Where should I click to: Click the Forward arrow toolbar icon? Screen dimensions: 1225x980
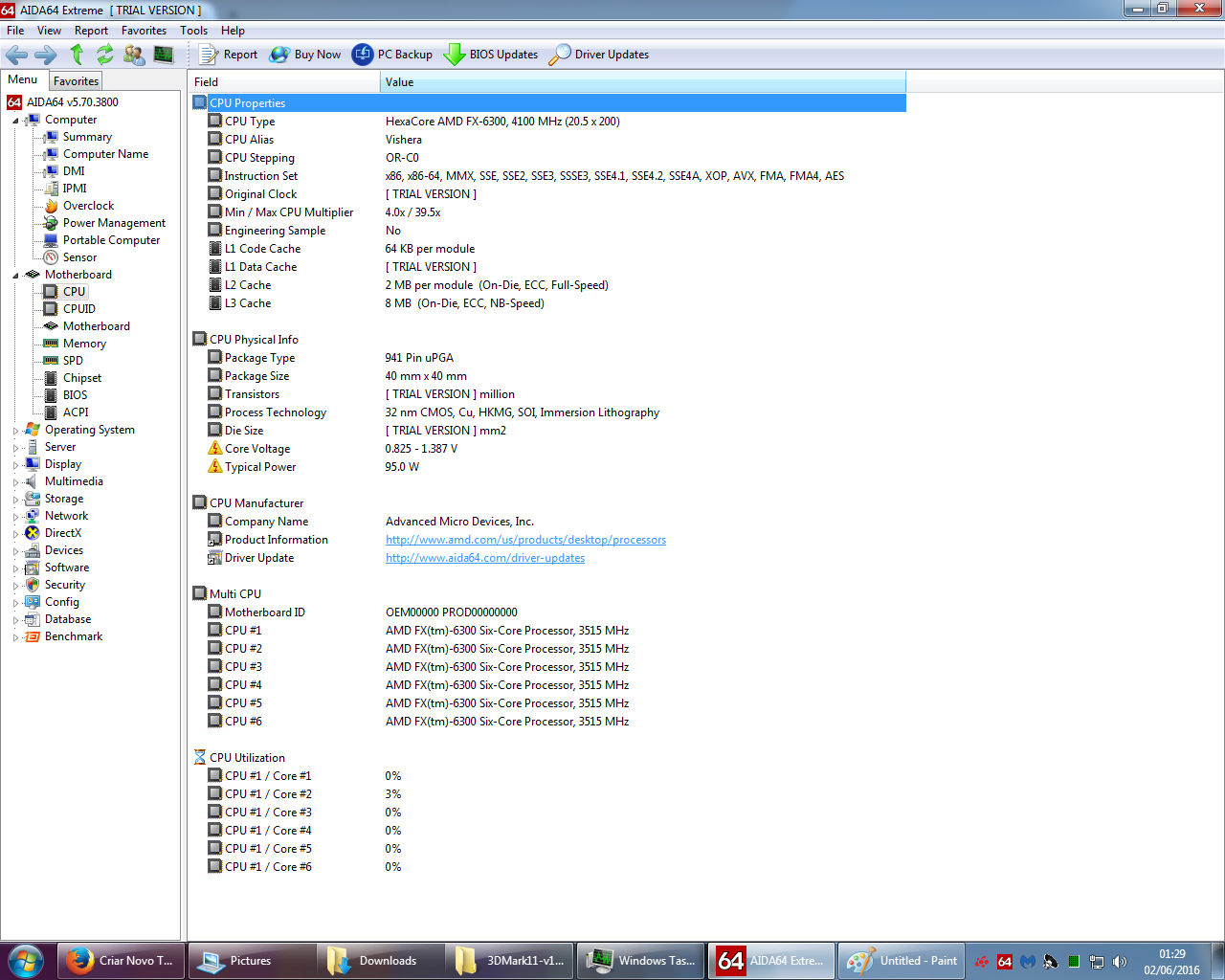tap(46, 55)
